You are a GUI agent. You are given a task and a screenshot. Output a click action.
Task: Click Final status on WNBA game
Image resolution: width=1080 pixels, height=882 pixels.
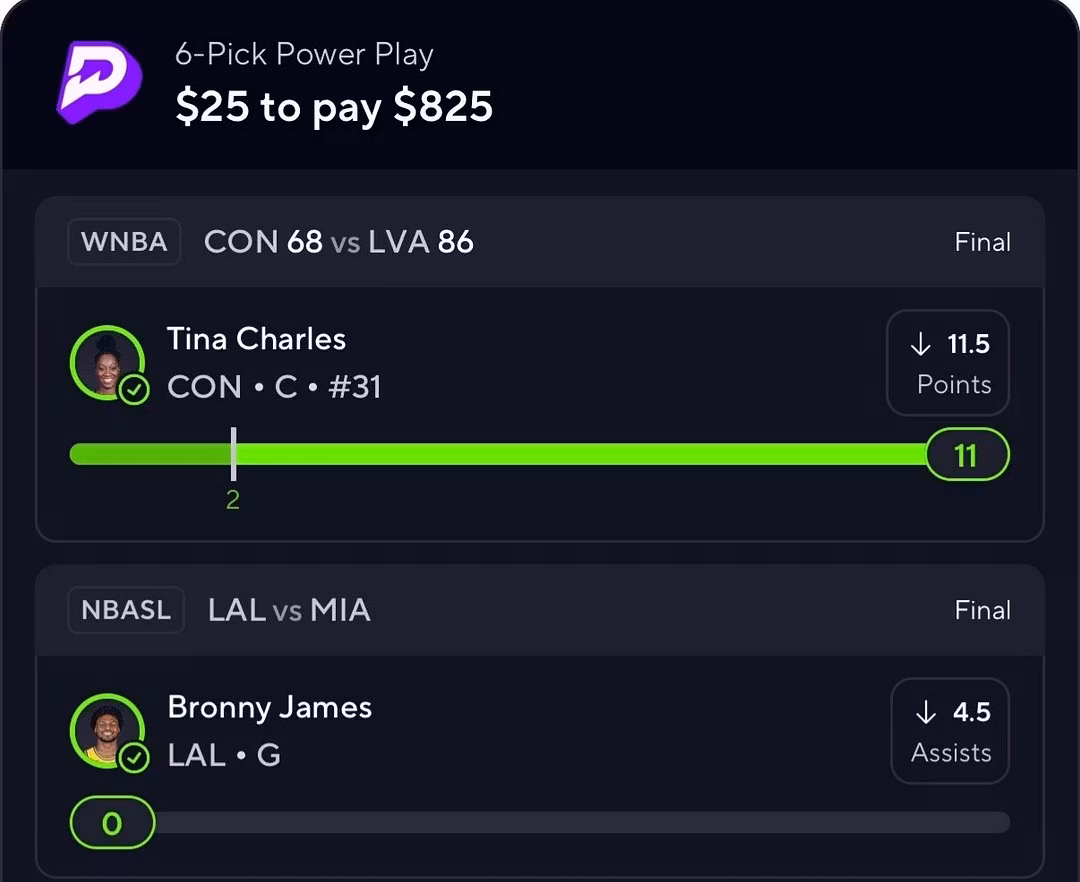click(x=982, y=242)
